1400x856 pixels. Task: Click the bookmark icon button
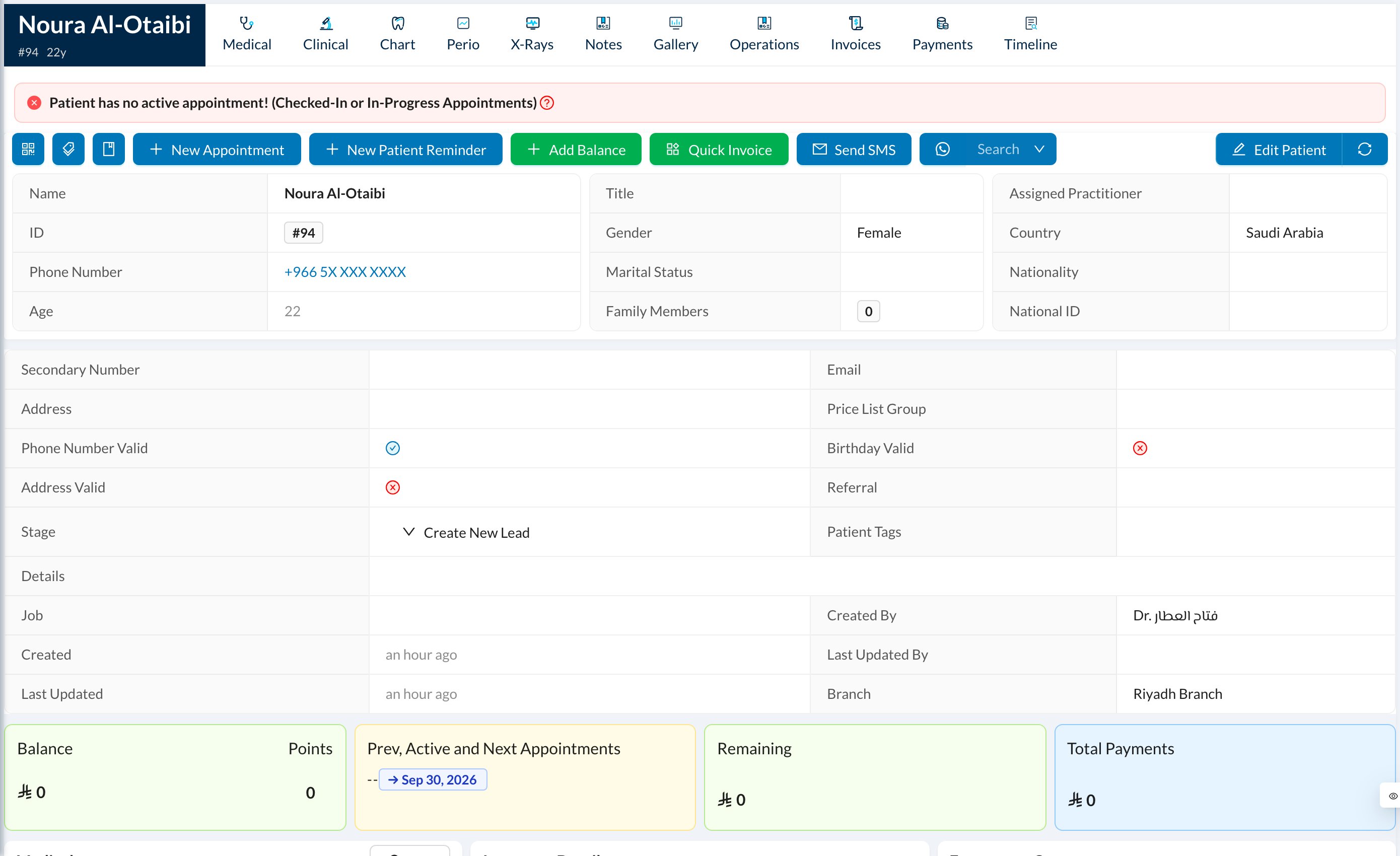(108, 150)
